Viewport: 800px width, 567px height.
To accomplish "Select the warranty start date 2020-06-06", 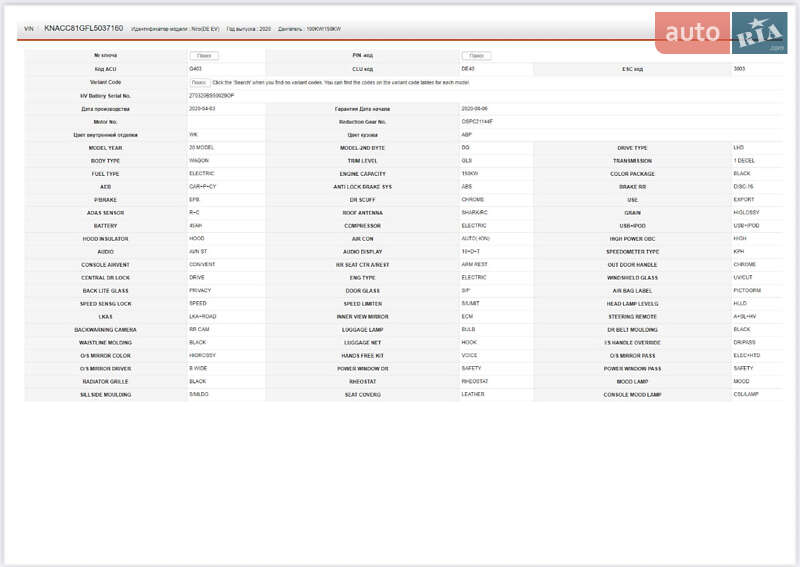I will [473, 108].
